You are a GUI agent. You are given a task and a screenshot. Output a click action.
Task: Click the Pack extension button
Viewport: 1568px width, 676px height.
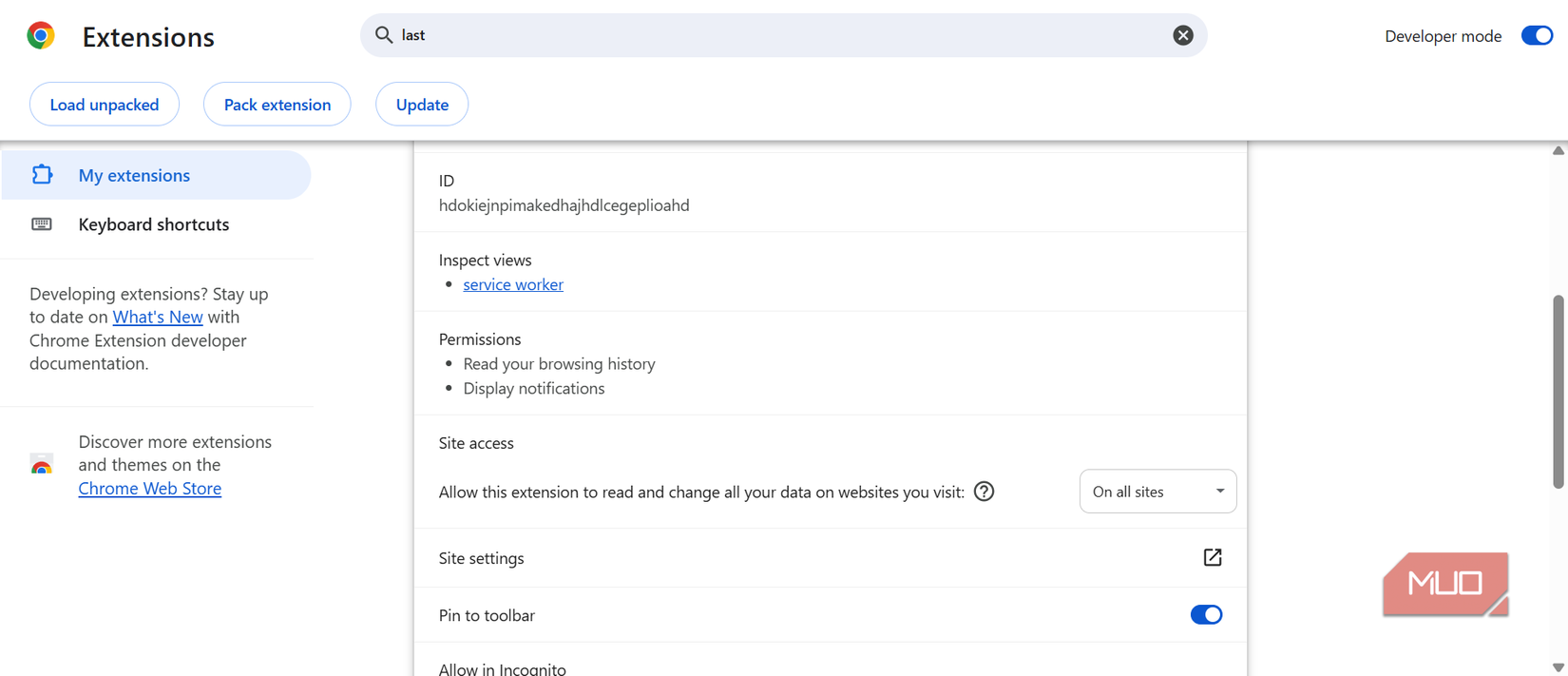[x=277, y=105]
